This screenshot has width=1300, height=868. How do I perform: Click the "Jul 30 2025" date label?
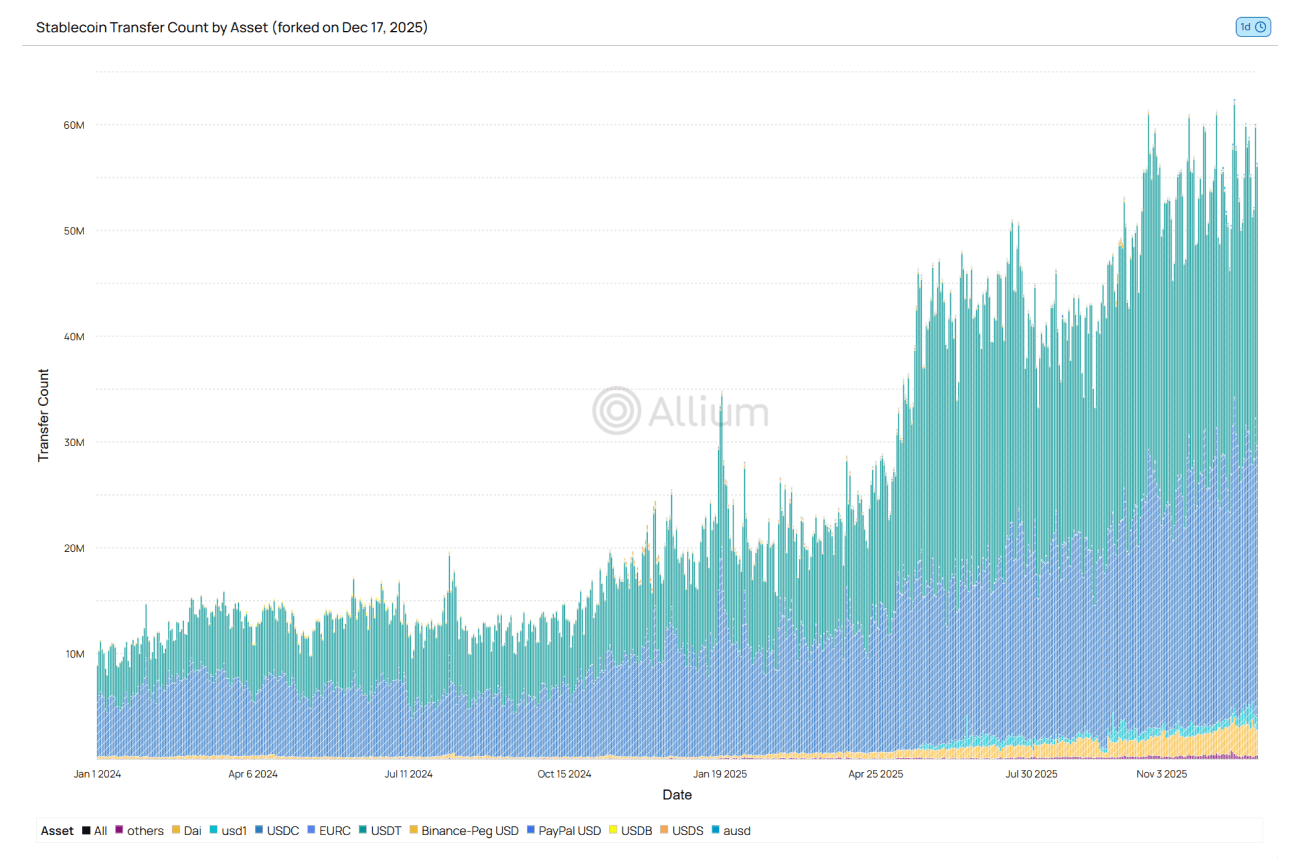pos(1031,774)
